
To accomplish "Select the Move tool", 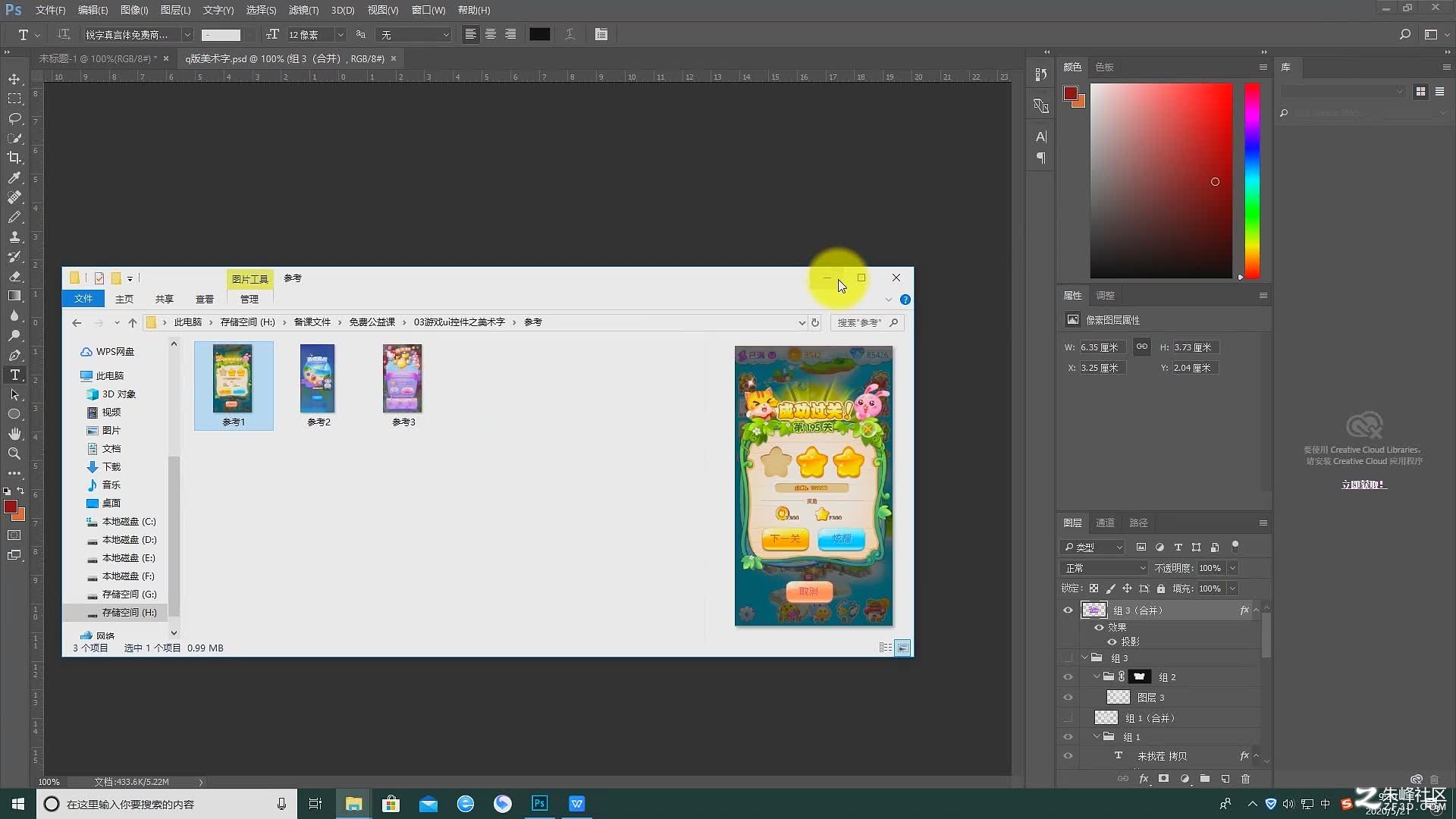I will coord(14,79).
